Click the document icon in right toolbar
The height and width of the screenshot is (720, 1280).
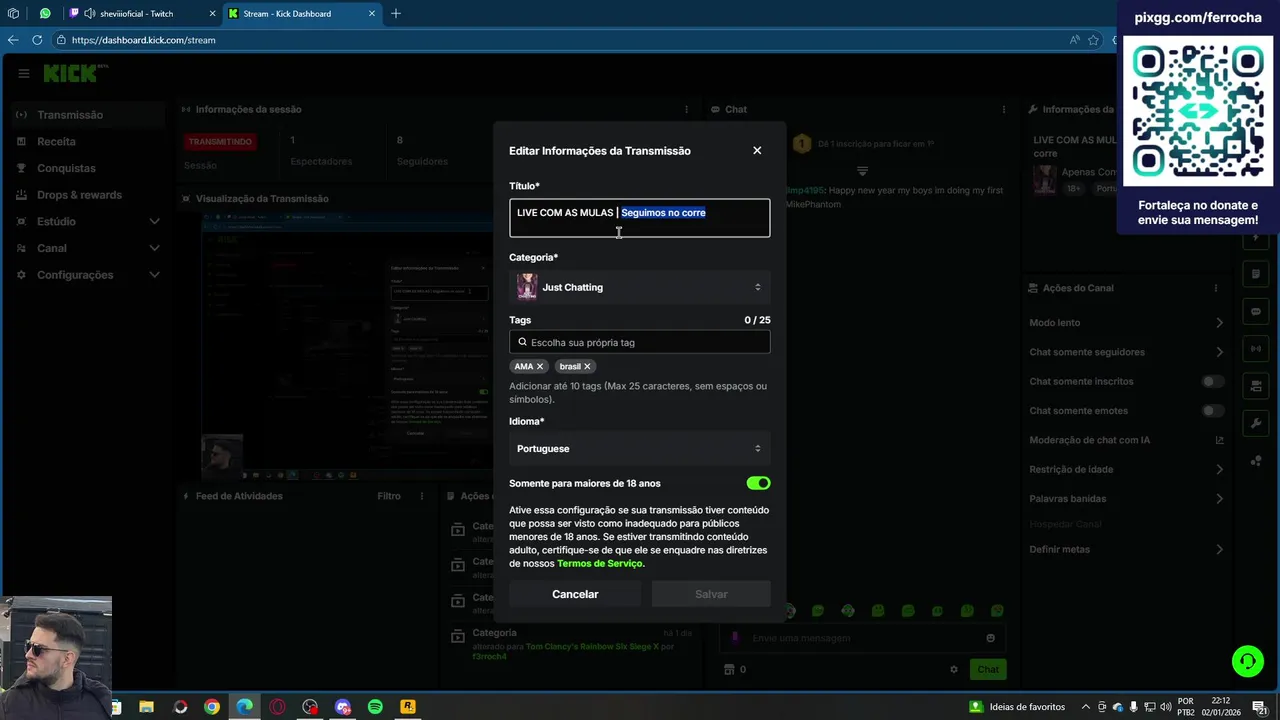coord(1256,274)
